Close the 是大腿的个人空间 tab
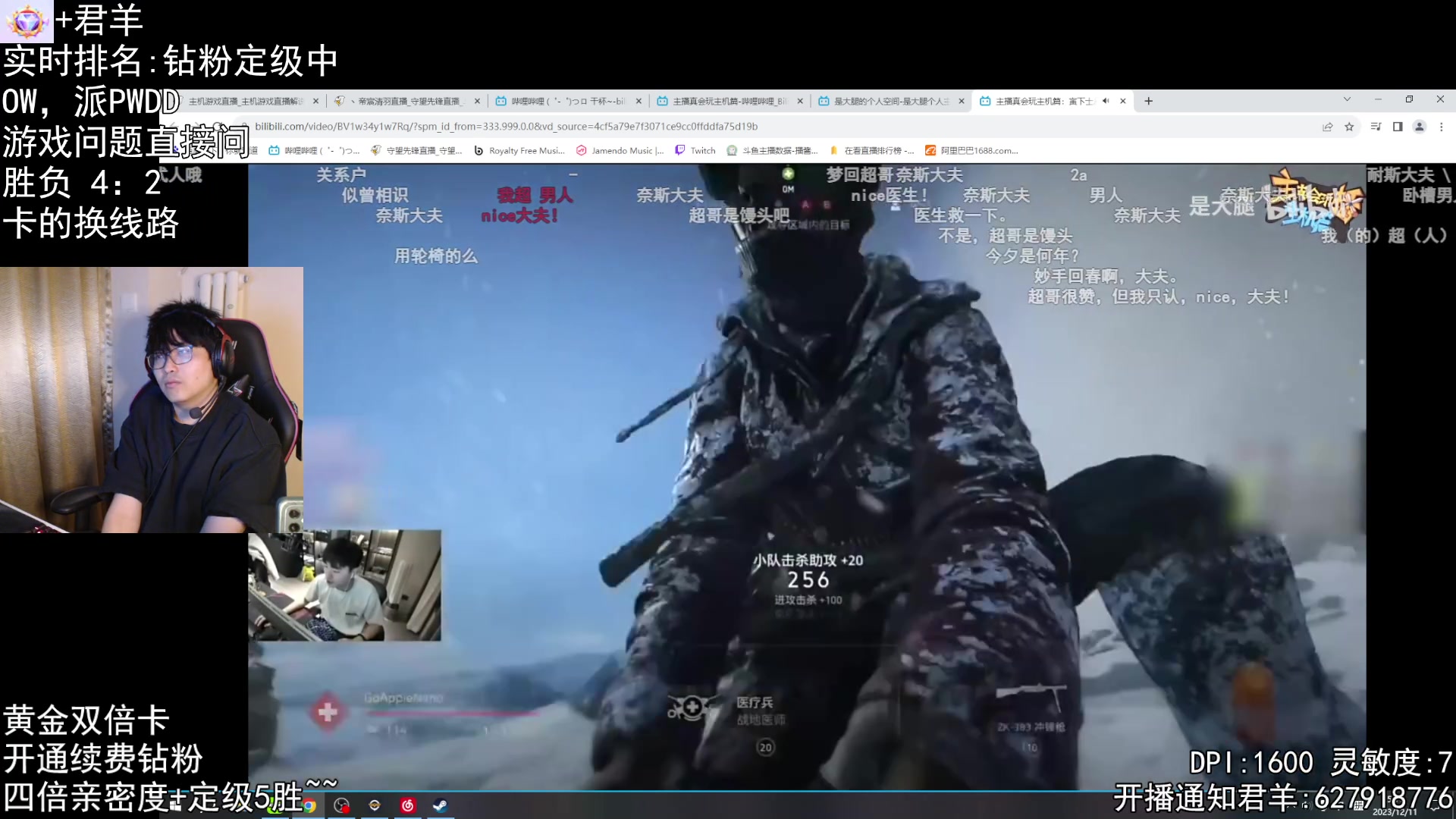The height and width of the screenshot is (819, 1456). click(962, 101)
